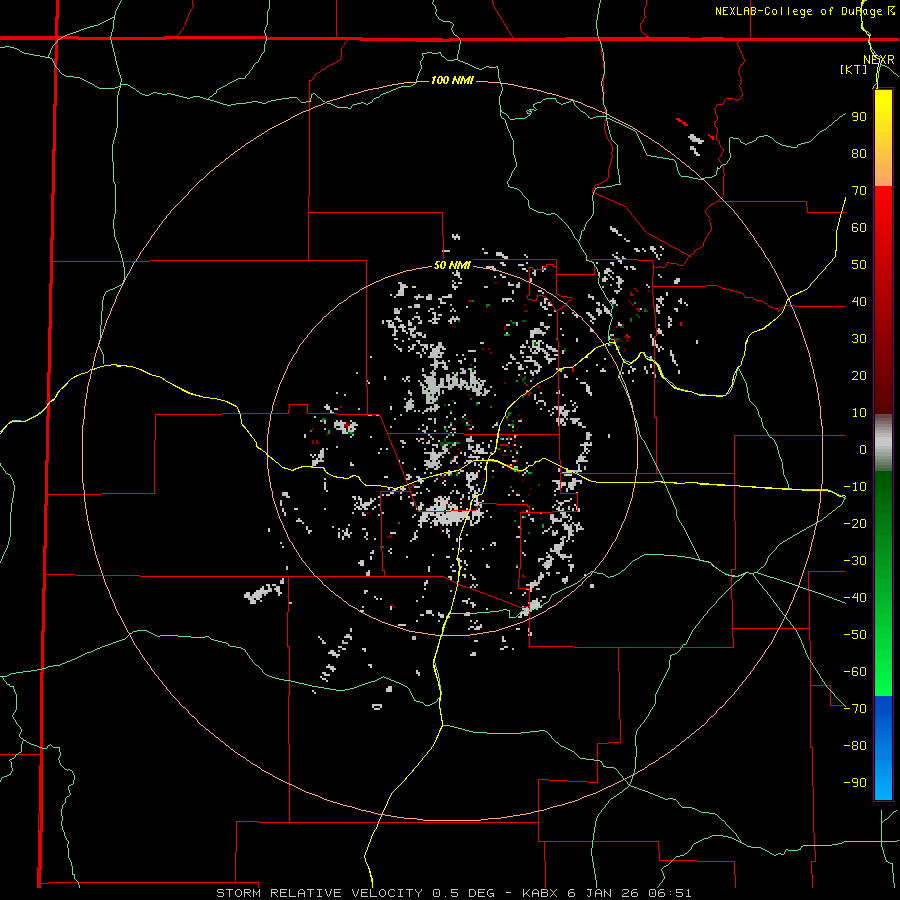This screenshot has width=900, height=900.
Task: Click the [KT] units label
Action: pyautogui.click(x=854, y=69)
